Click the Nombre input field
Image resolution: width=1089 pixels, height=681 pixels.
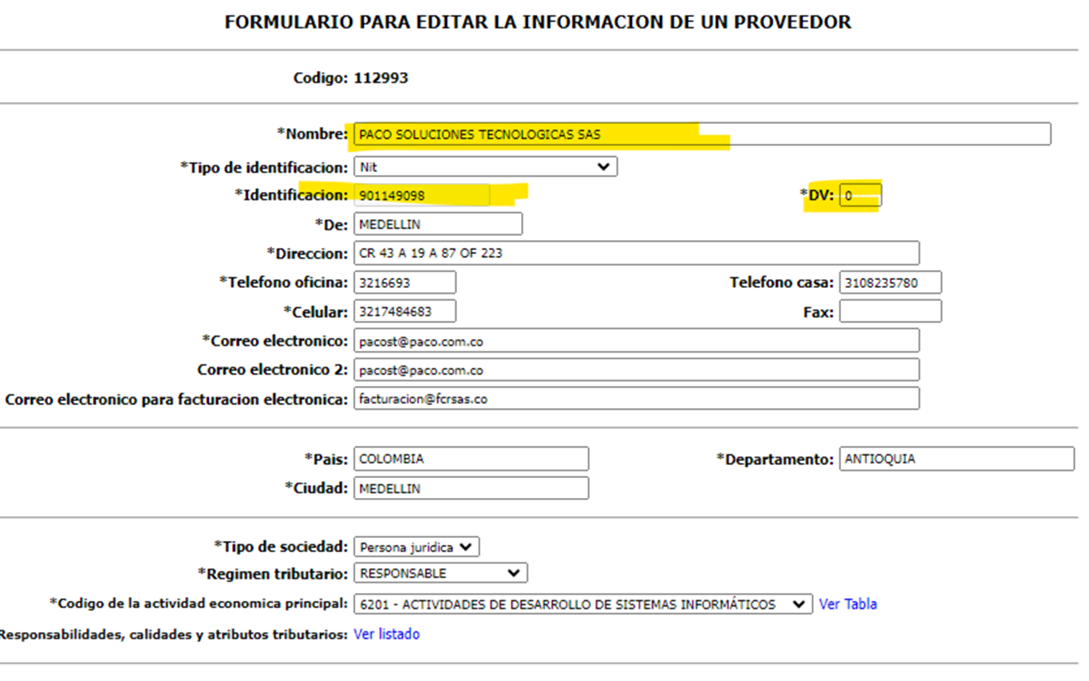pyautogui.click(x=702, y=134)
